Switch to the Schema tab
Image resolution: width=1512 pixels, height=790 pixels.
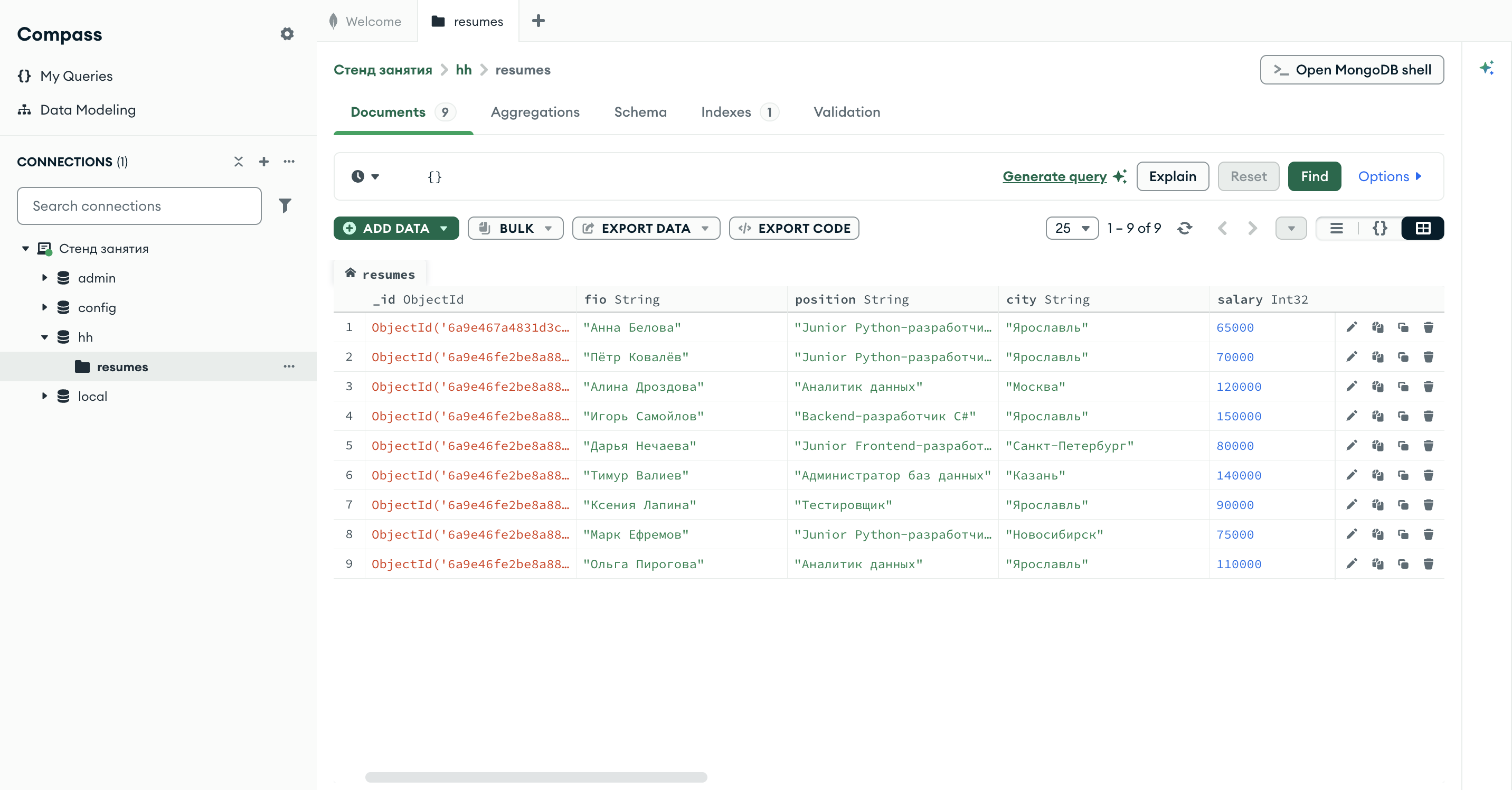[640, 112]
